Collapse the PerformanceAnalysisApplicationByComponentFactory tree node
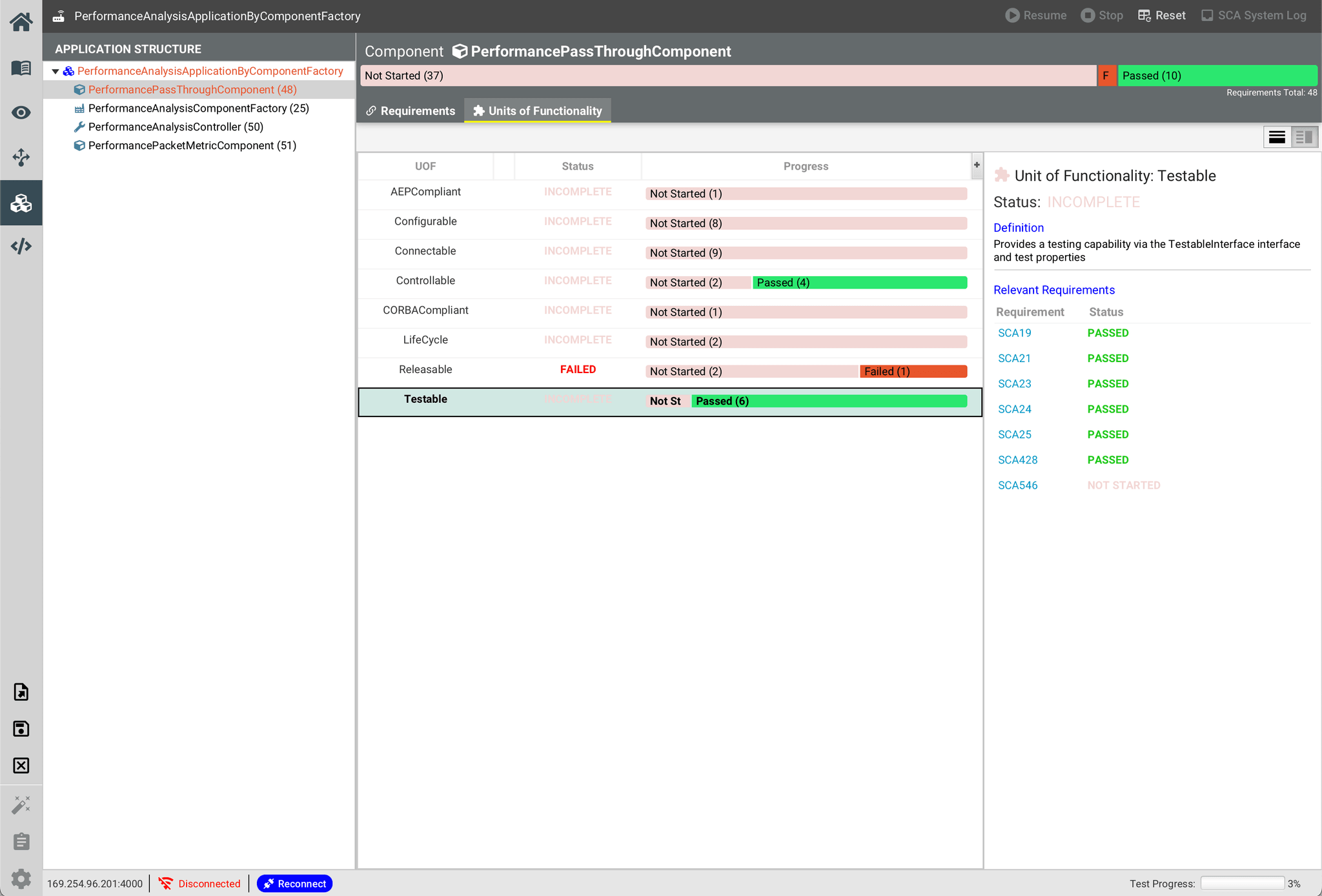This screenshot has width=1322, height=896. point(56,71)
